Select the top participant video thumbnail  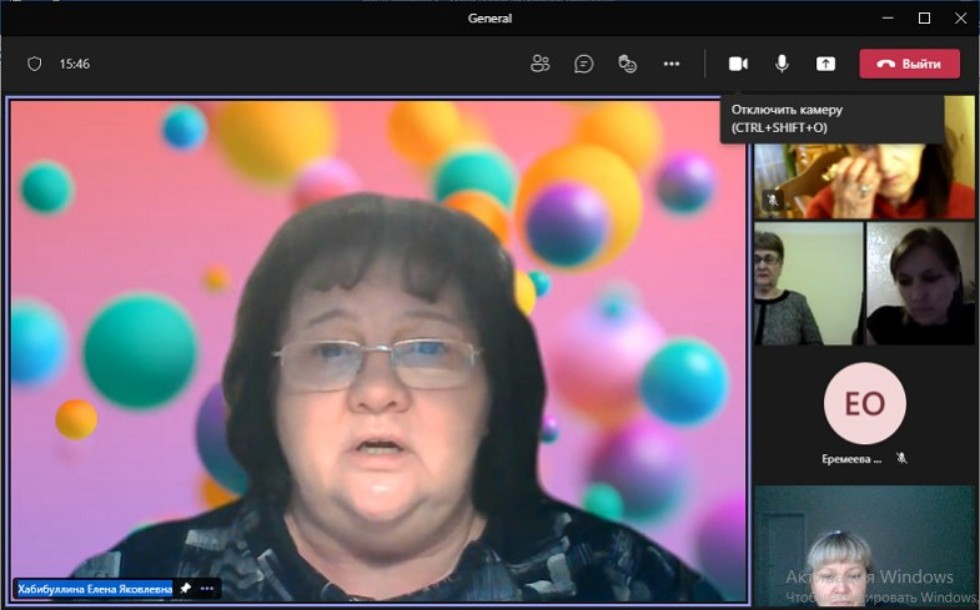point(864,175)
